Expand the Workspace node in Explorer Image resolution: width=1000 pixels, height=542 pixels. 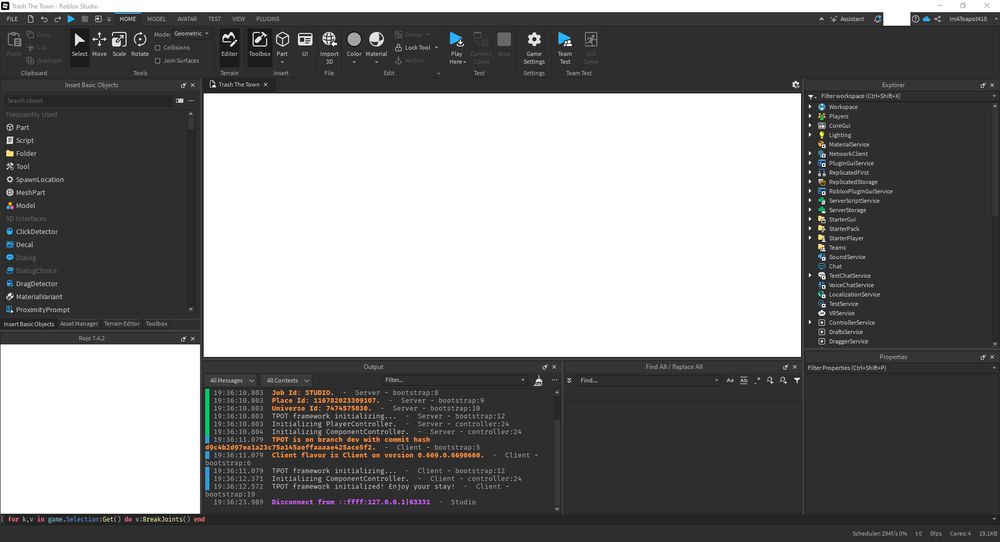tap(811, 107)
